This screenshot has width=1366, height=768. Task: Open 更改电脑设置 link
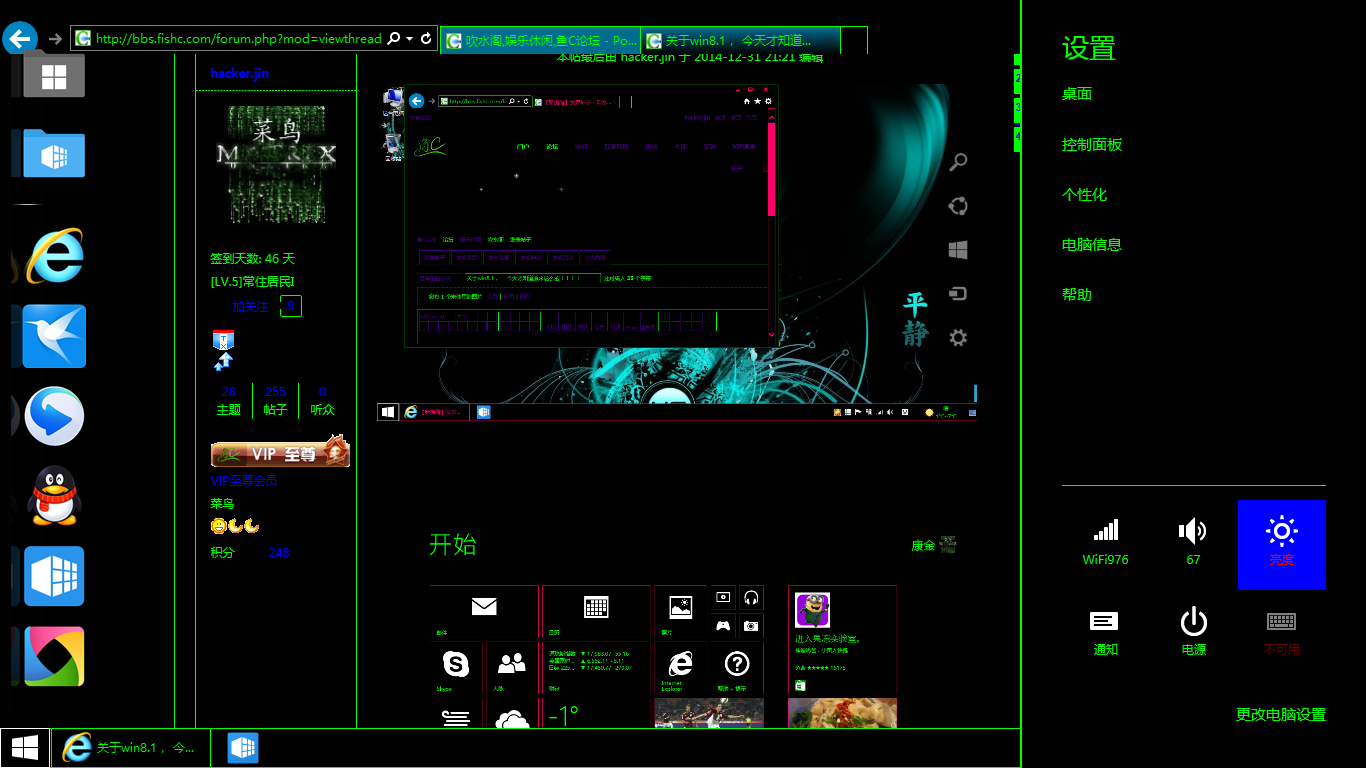(x=1281, y=714)
